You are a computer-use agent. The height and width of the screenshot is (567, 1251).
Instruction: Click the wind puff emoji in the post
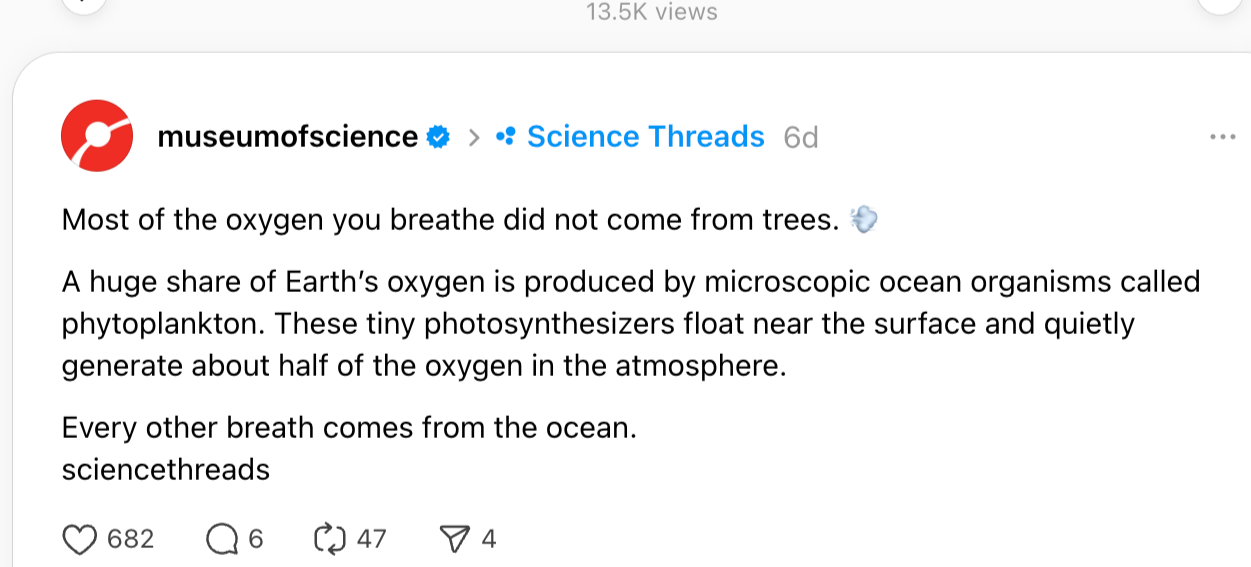tap(862, 219)
